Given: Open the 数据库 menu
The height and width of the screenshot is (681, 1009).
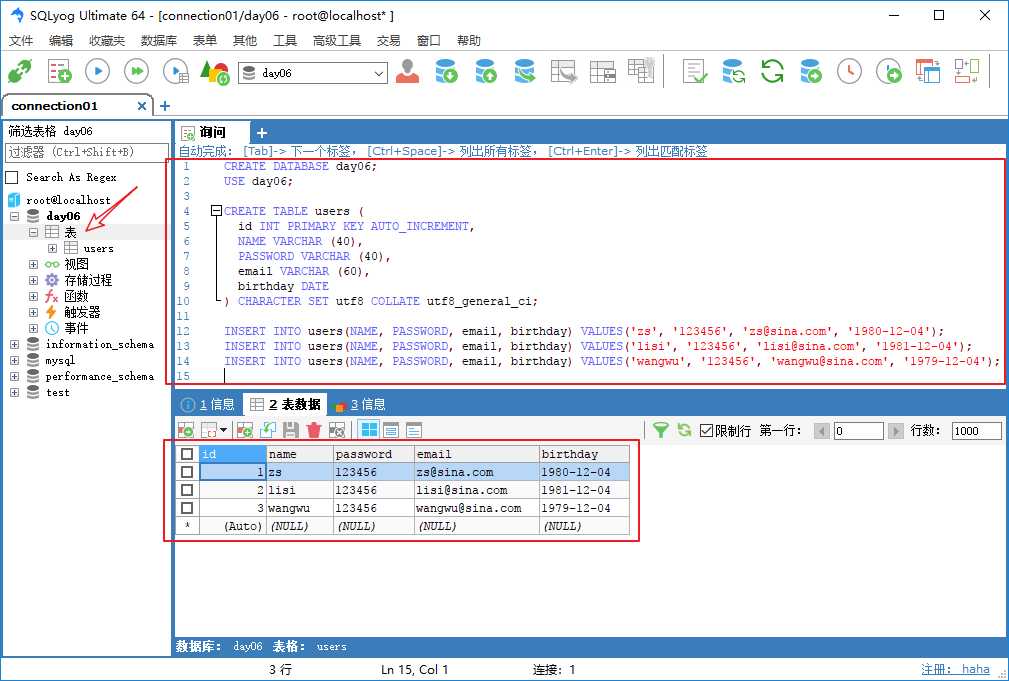Looking at the screenshot, I should (x=158, y=41).
